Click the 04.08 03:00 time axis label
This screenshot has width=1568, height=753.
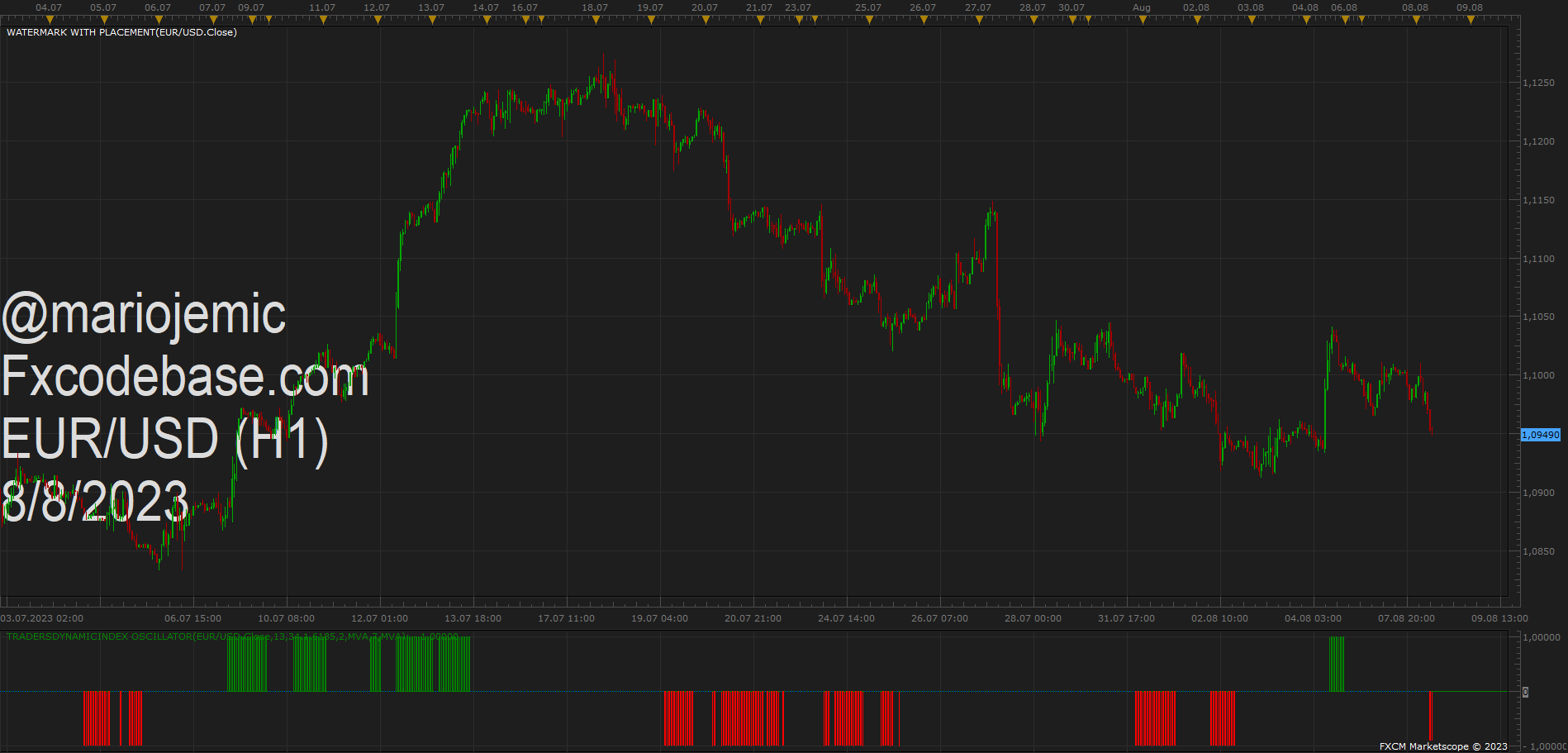tap(1313, 618)
